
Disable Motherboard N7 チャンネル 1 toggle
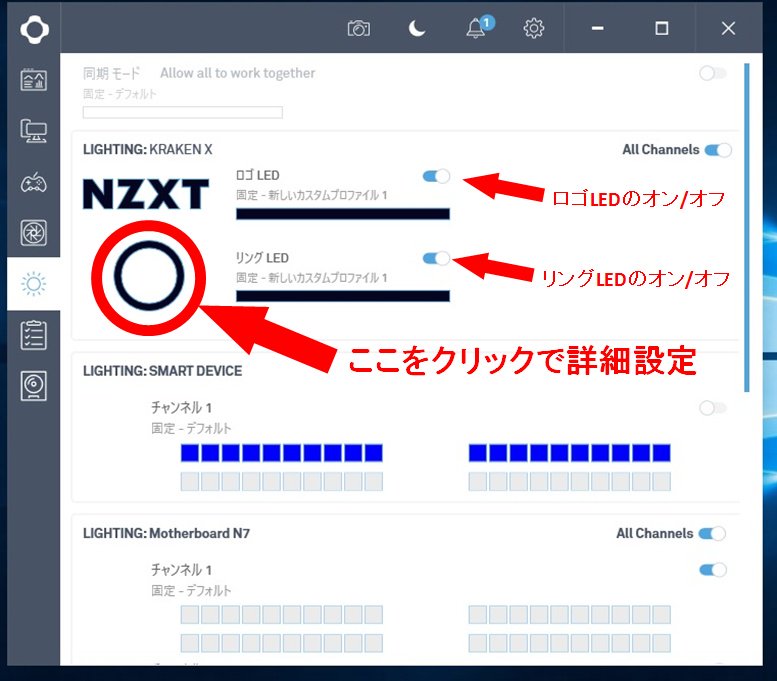(713, 570)
